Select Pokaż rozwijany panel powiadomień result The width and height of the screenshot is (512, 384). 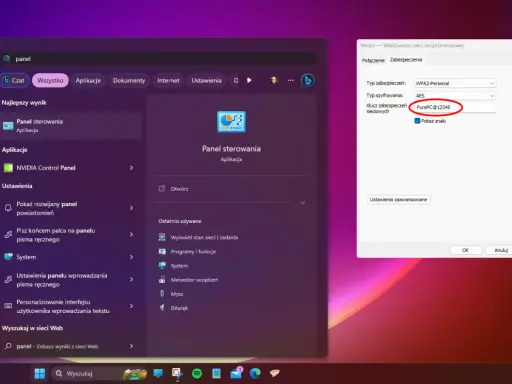pyautogui.click(x=63, y=208)
